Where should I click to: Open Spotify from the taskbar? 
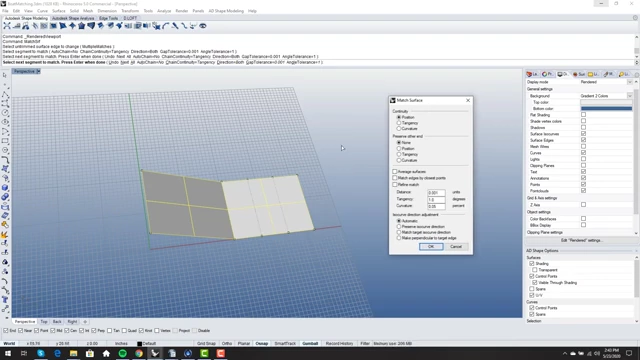(122, 353)
